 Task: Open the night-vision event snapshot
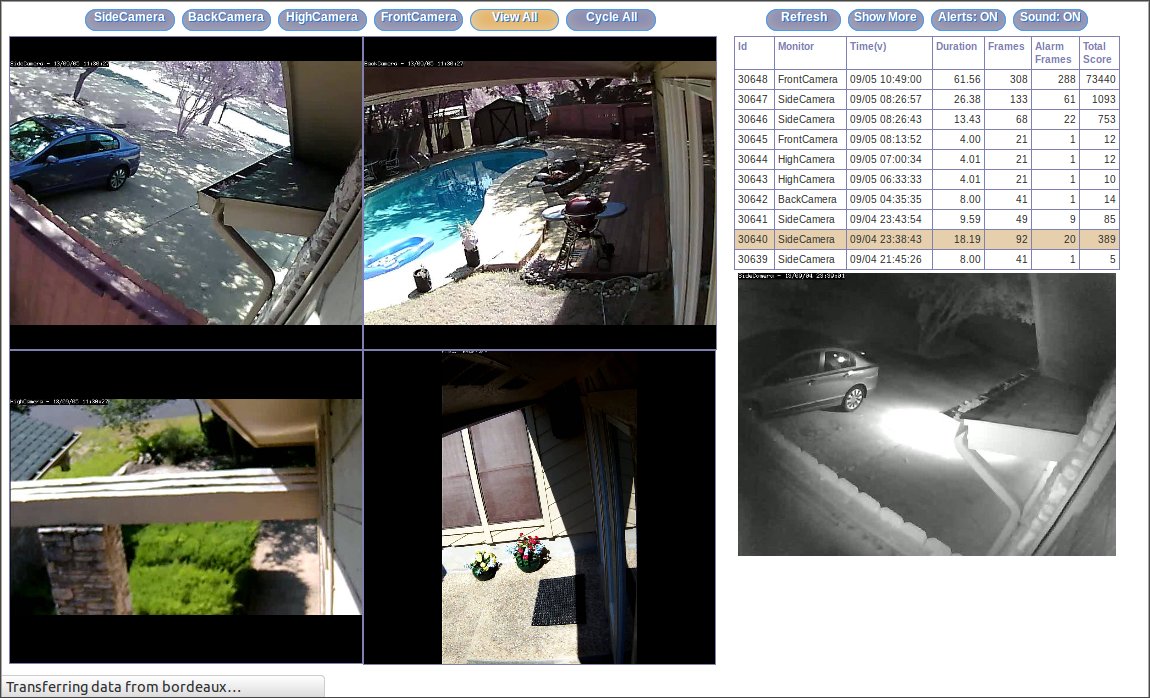(926, 414)
